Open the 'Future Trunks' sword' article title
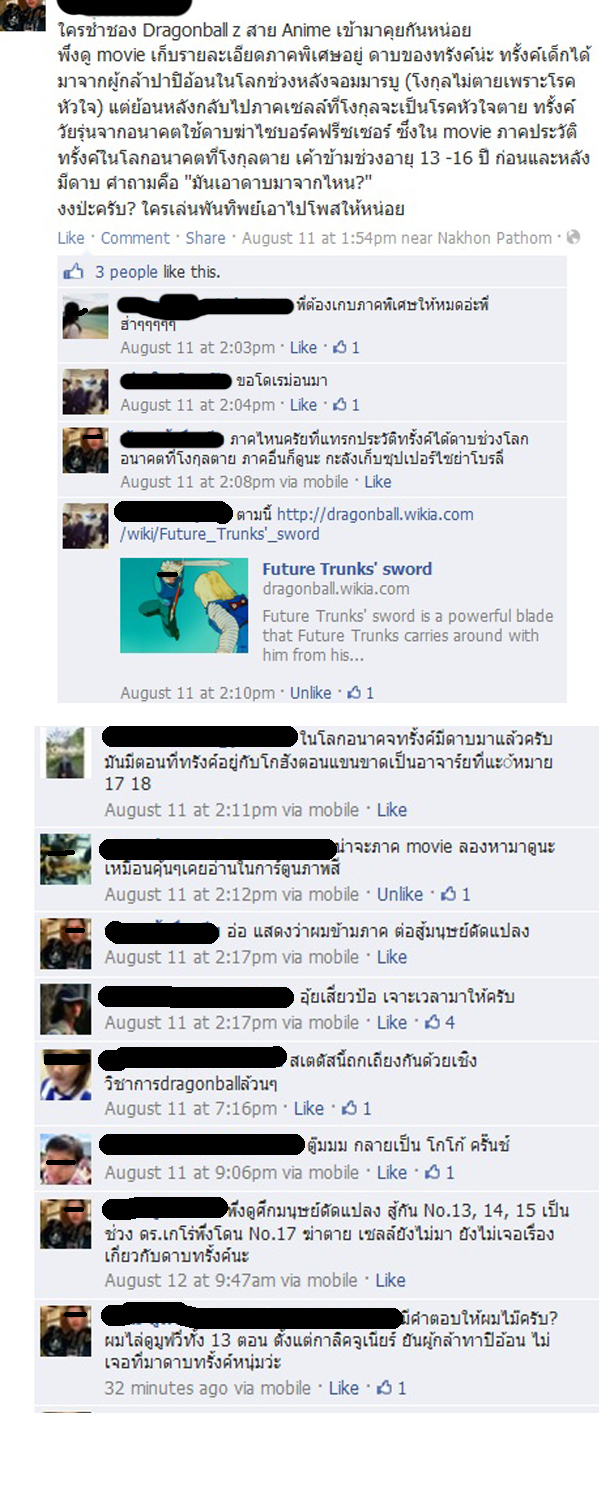 [x=347, y=569]
